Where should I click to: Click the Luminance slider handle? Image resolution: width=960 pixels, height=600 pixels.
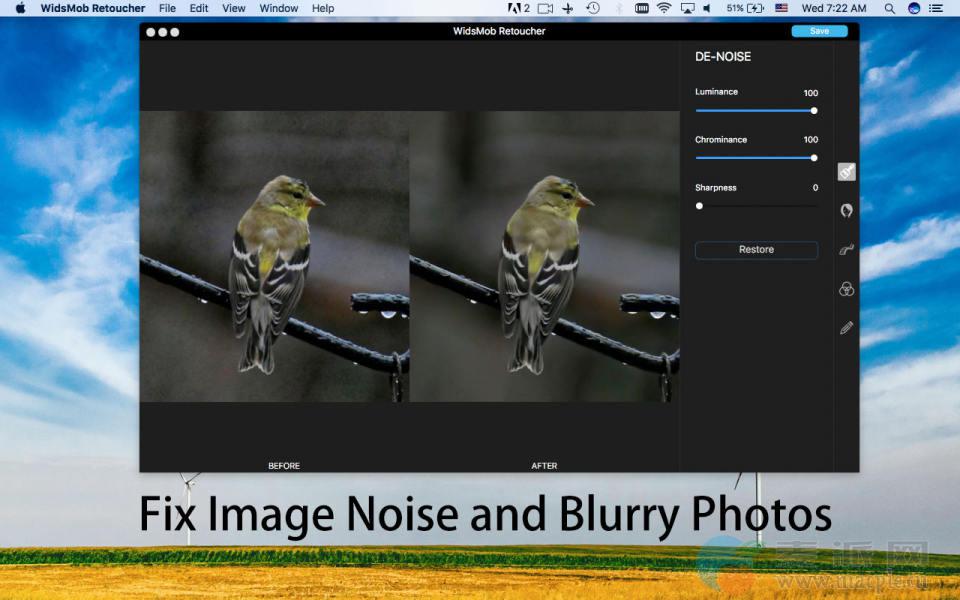[x=814, y=110]
